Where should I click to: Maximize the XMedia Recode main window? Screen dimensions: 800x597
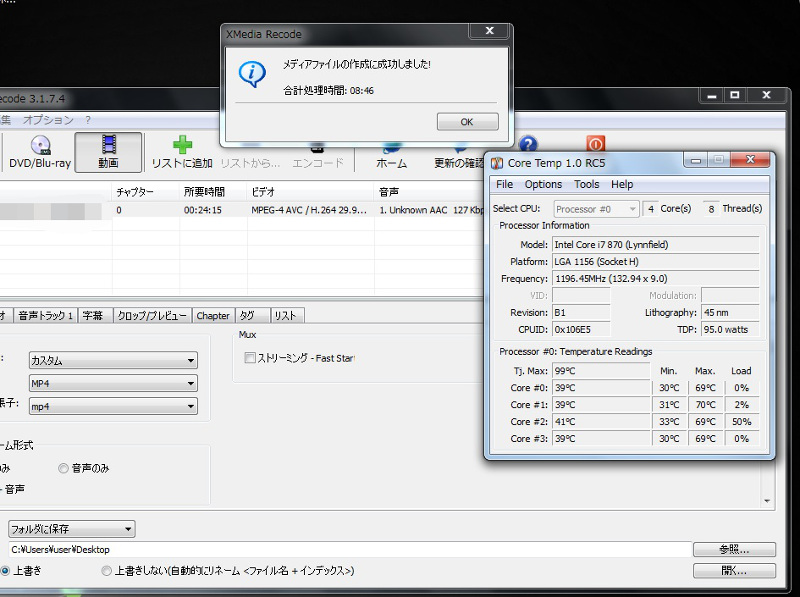[735, 95]
